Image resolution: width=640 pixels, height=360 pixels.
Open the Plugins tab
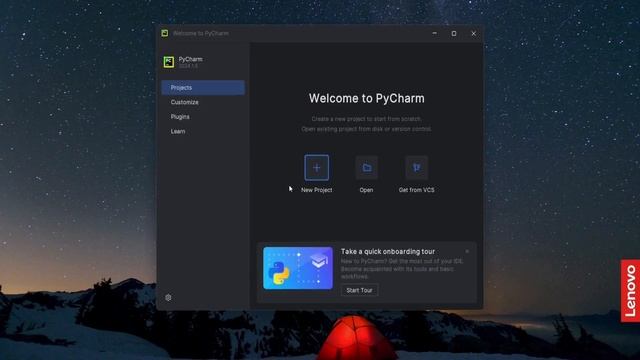203,117
